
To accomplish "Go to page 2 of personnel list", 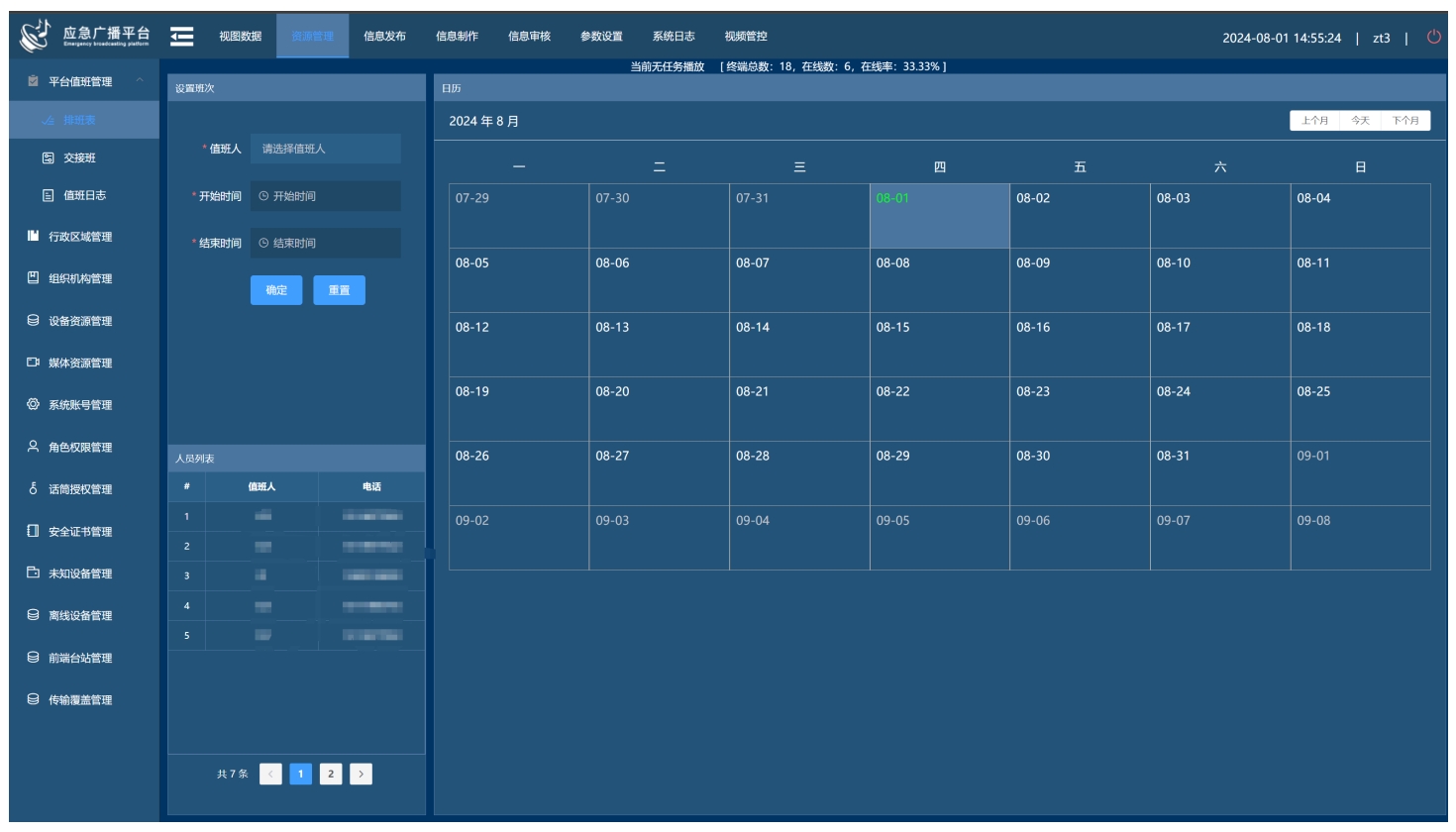I will coord(331,775).
